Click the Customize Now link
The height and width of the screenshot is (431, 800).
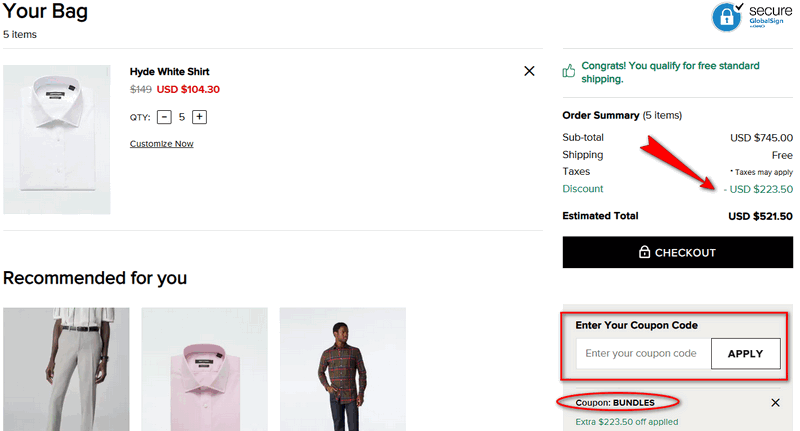pyautogui.click(x=161, y=144)
